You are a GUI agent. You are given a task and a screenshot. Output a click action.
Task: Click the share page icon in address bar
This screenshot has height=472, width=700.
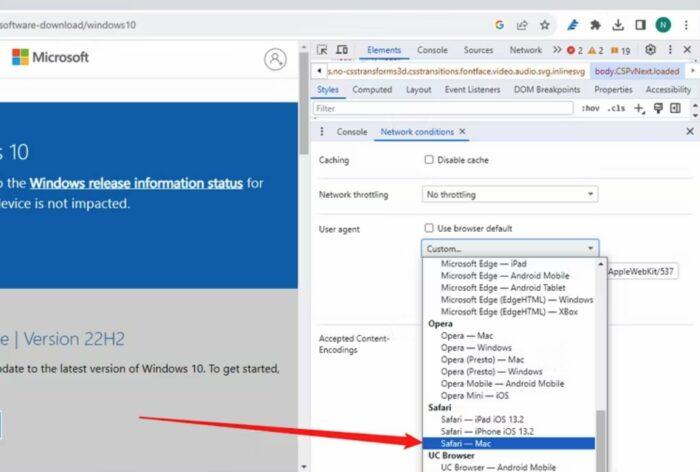click(522, 25)
